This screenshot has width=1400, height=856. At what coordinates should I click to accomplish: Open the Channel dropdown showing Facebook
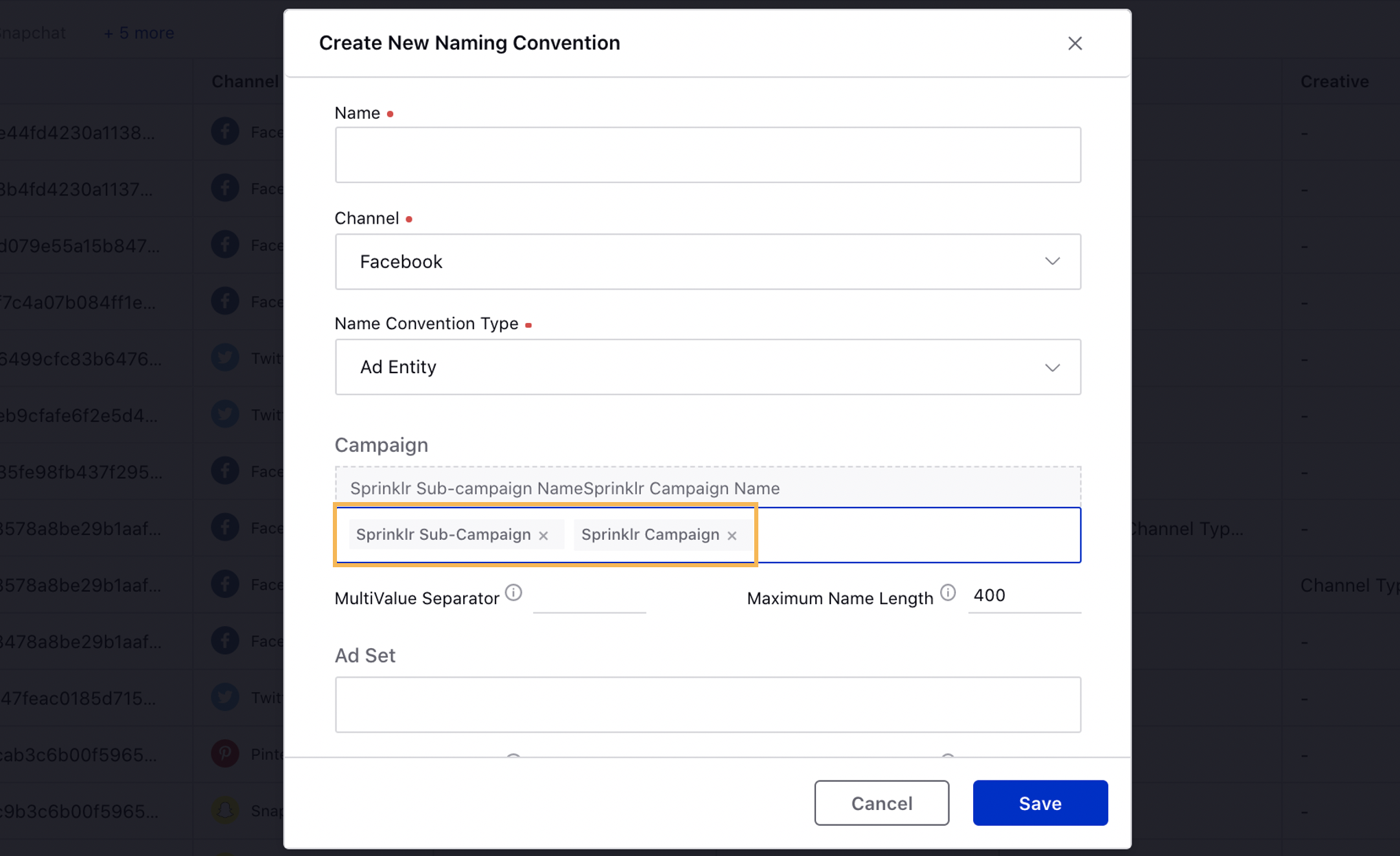(x=708, y=261)
